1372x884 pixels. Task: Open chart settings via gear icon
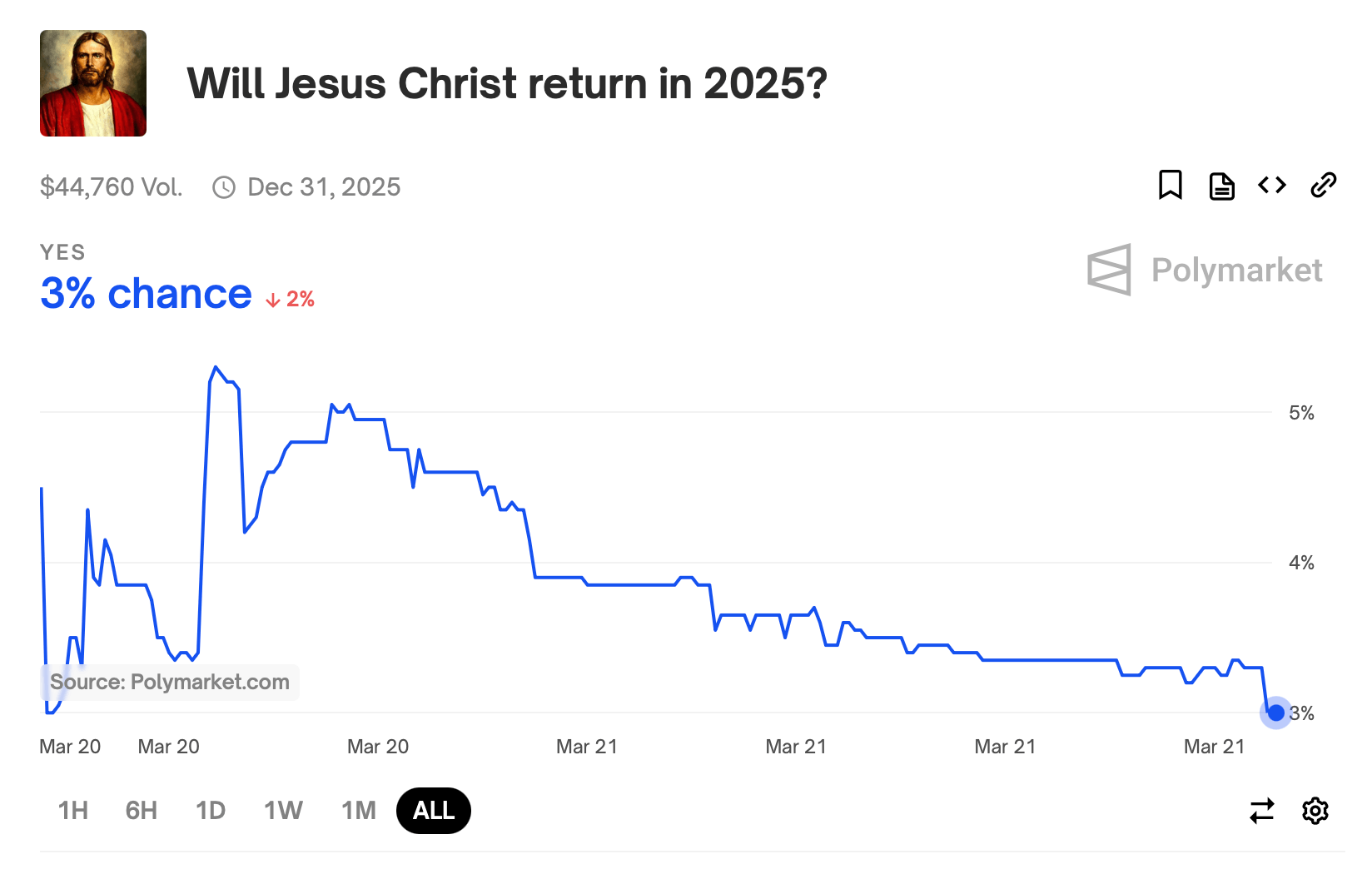pyautogui.click(x=1315, y=810)
